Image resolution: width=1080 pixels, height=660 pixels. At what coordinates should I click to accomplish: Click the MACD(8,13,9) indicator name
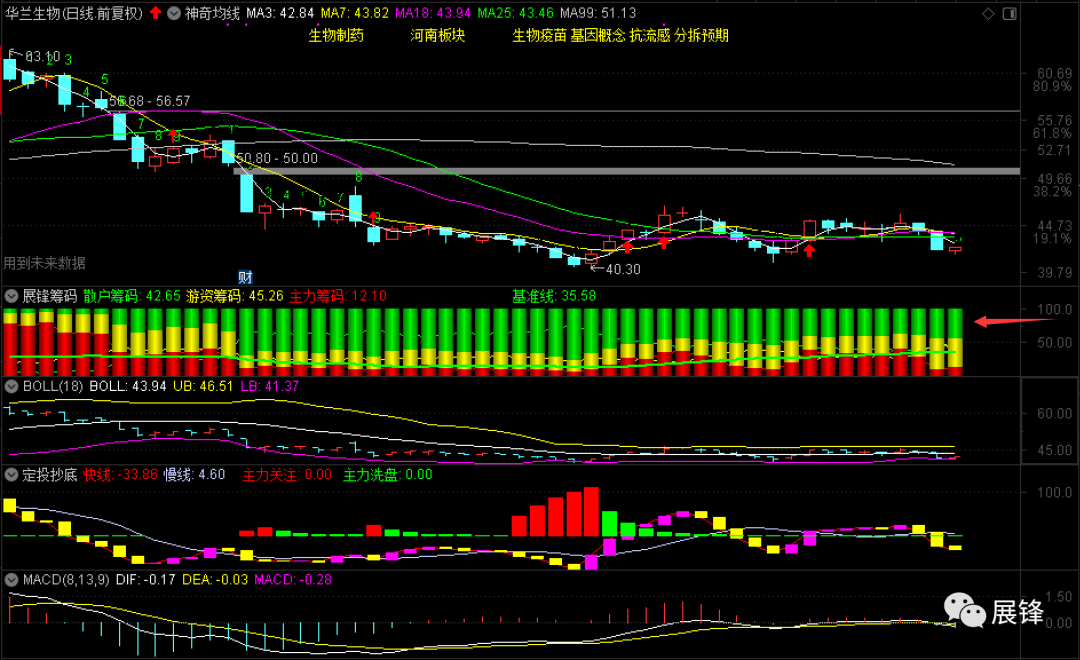tap(65, 579)
